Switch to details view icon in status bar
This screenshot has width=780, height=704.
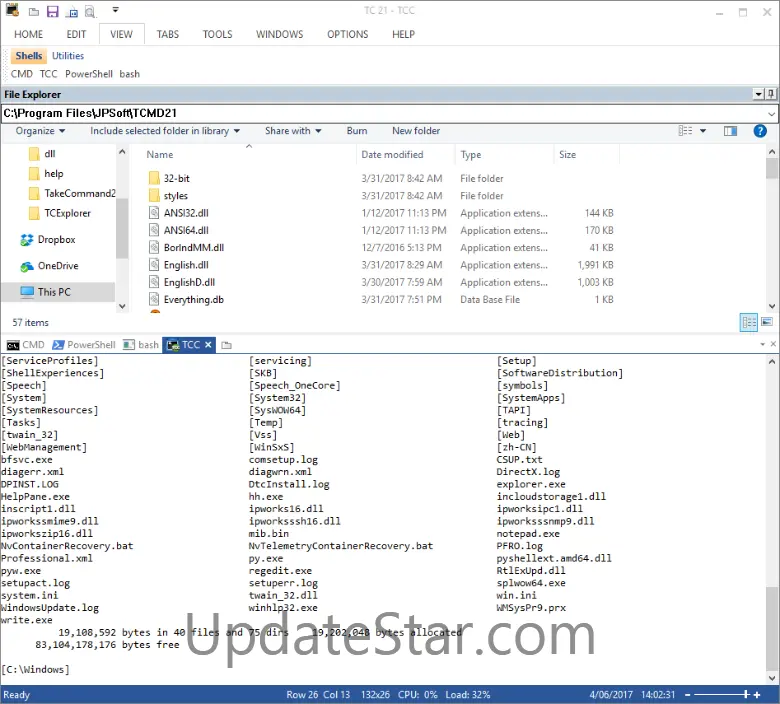point(749,322)
